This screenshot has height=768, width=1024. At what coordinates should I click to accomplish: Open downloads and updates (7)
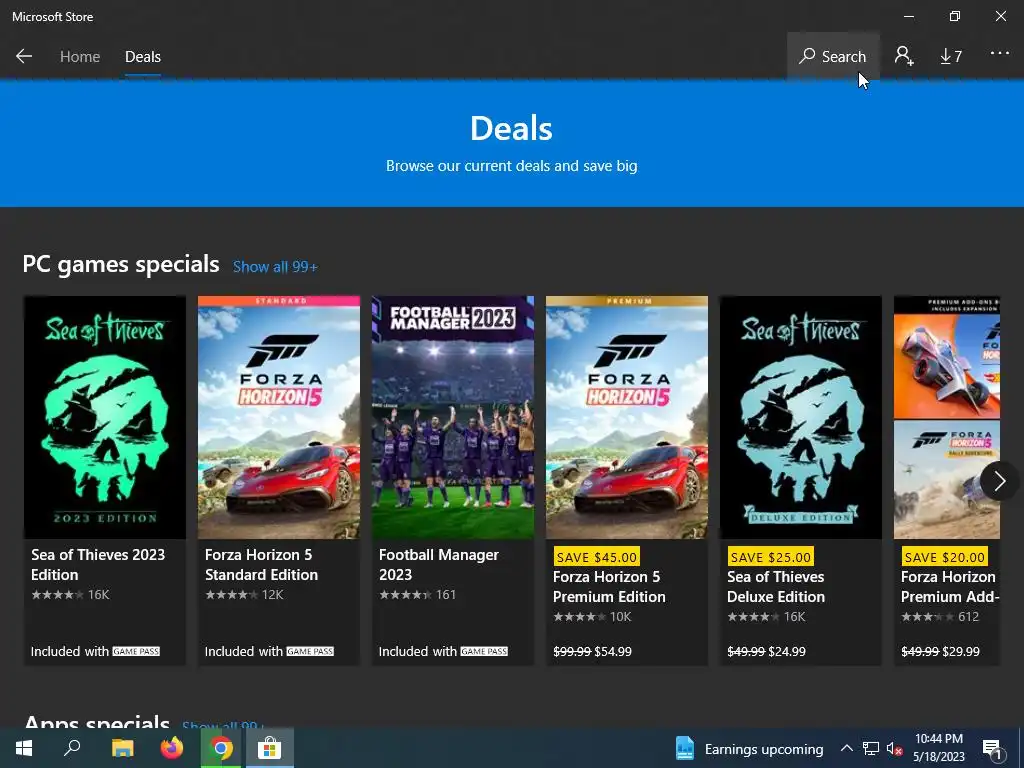point(951,57)
